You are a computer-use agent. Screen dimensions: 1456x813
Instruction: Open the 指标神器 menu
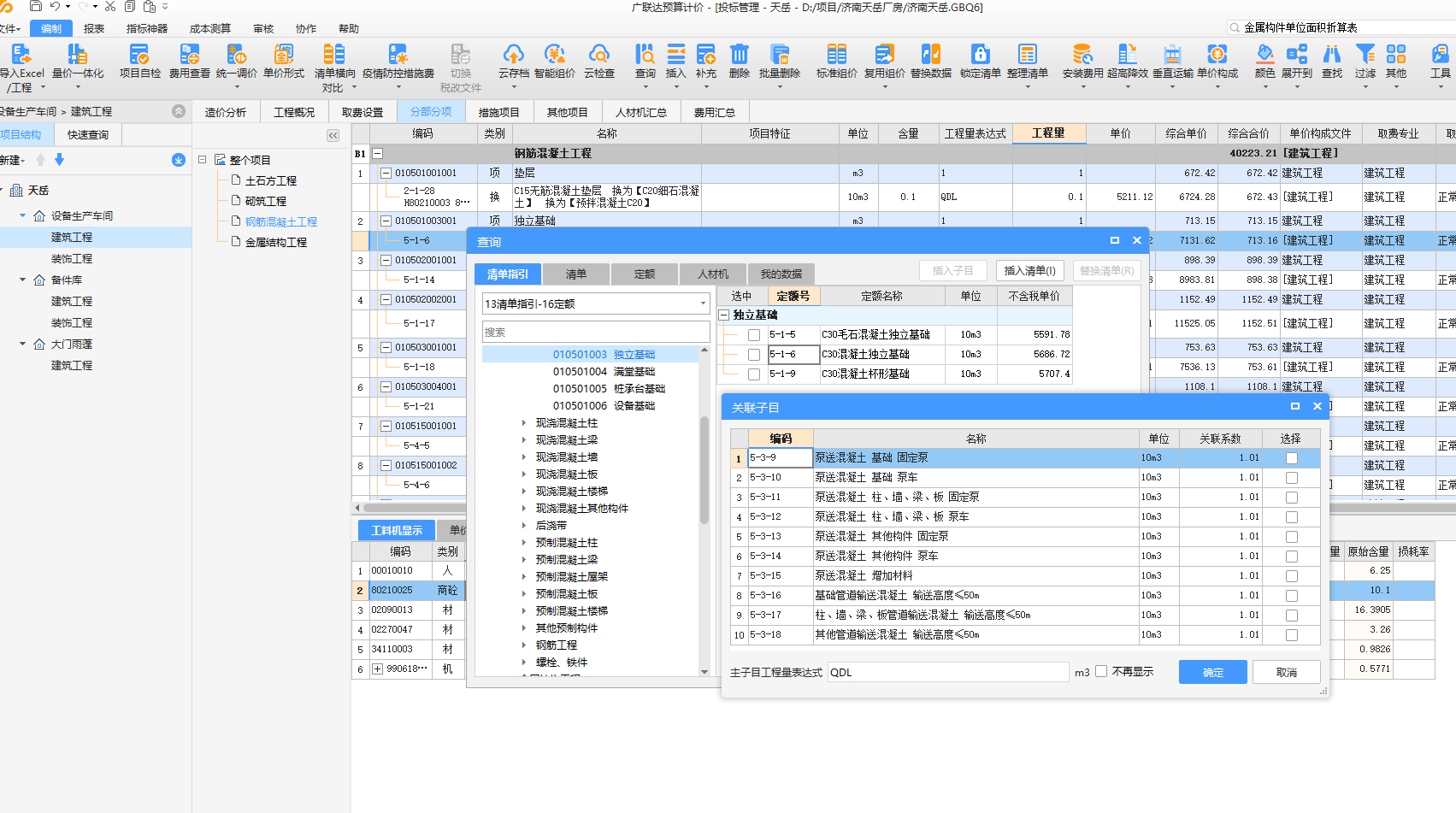pyautogui.click(x=147, y=29)
